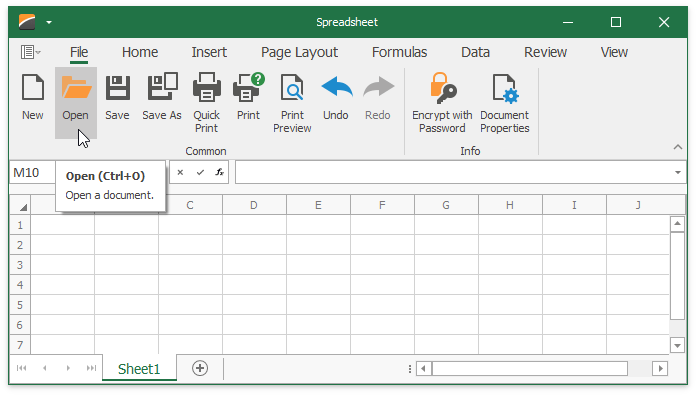
Task: Select row 5 header
Action: [x=20, y=305]
